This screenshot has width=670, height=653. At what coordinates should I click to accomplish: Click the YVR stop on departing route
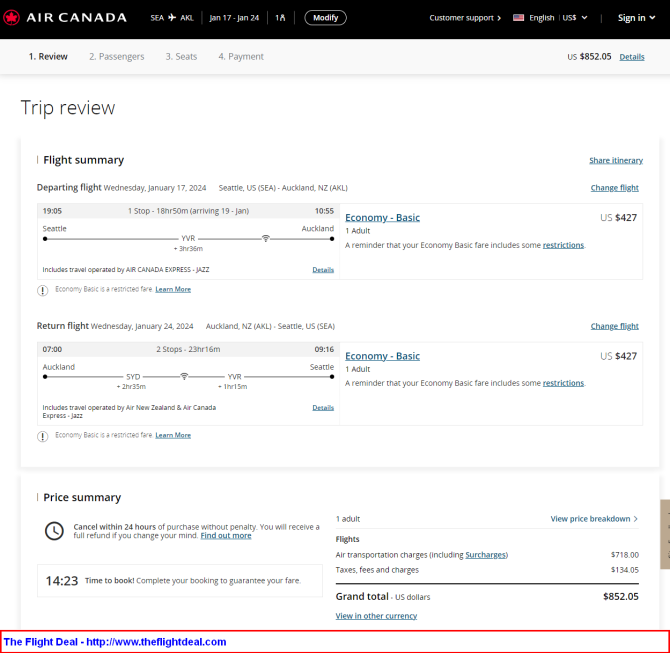pyautogui.click(x=188, y=238)
